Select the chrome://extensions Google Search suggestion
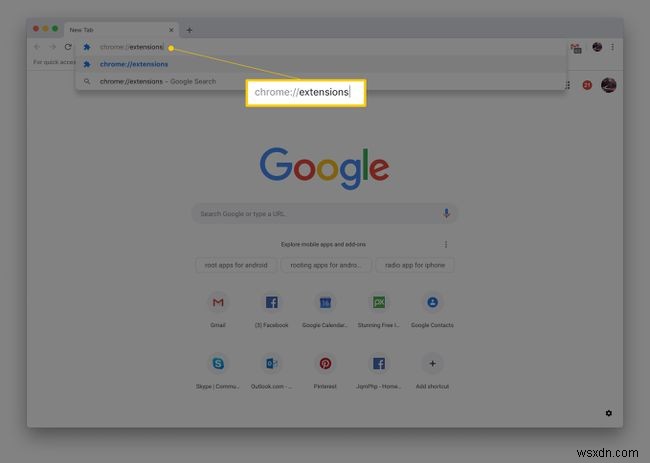 [x=321, y=82]
